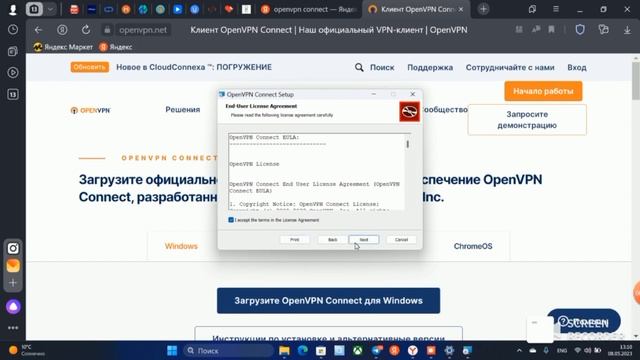
Task: Click the ENG language indicator
Action: click(562, 350)
